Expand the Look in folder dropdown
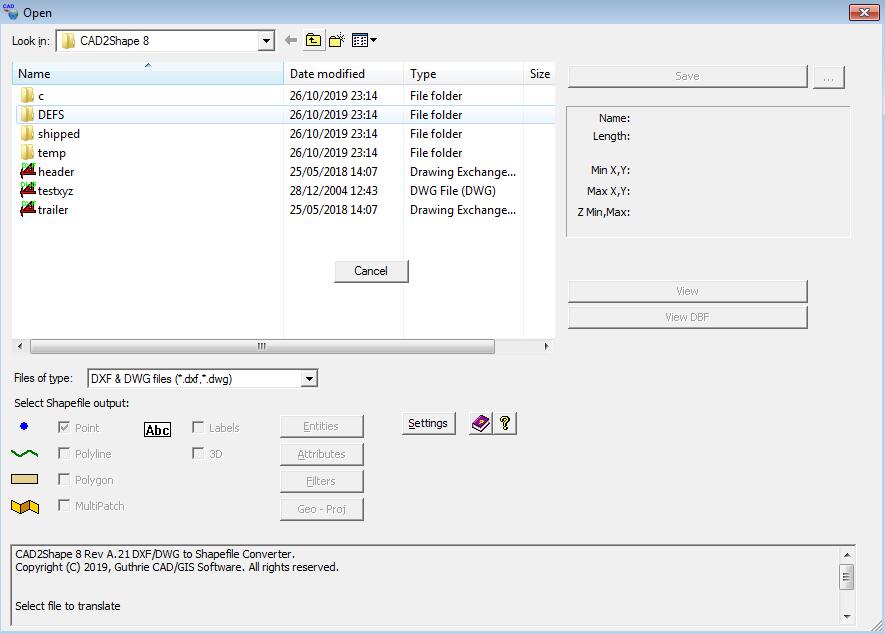Viewport: 885px width, 634px height. [266, 41]
